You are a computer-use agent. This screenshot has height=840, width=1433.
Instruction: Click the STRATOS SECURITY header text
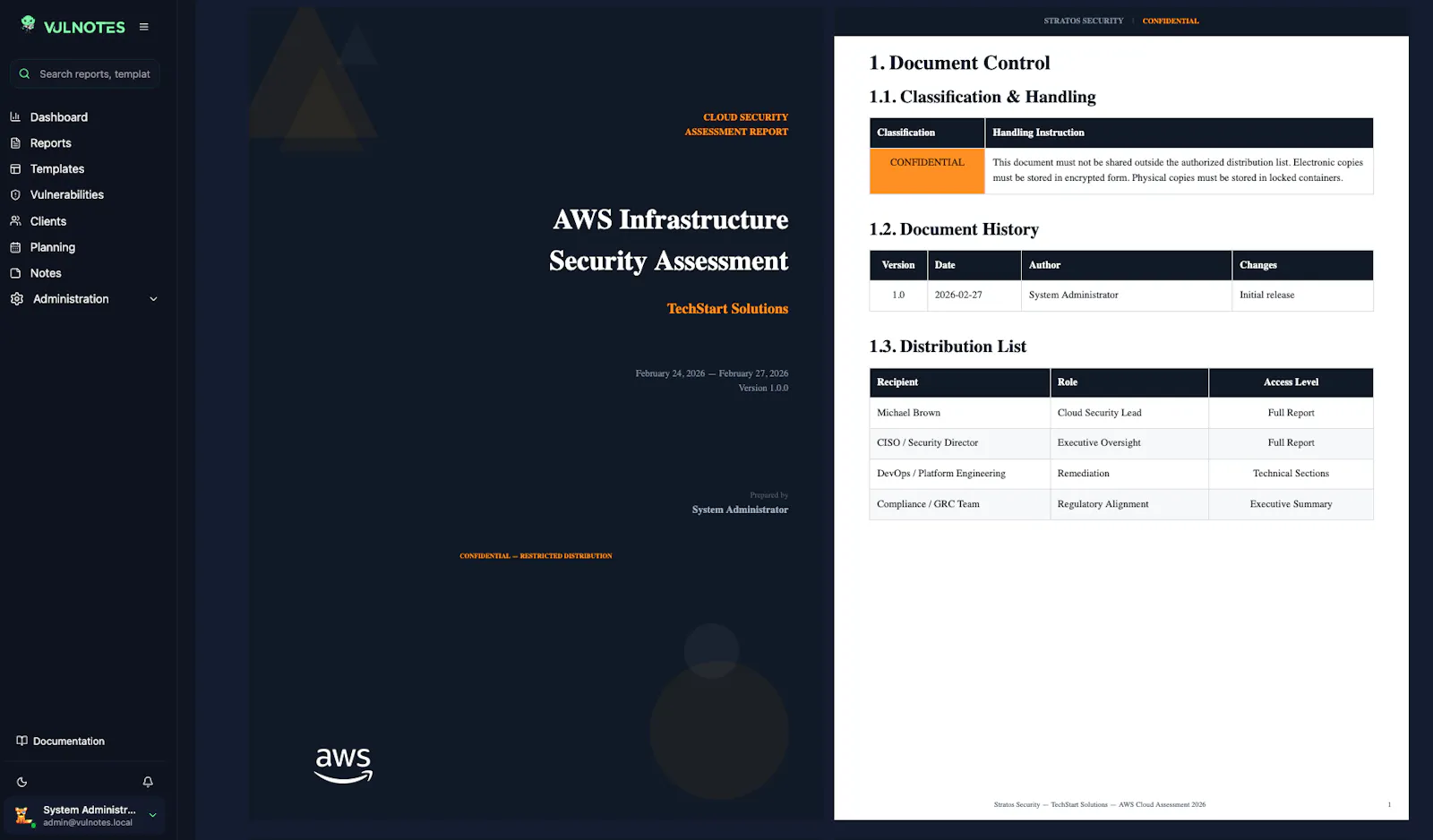coord(1083,21)
